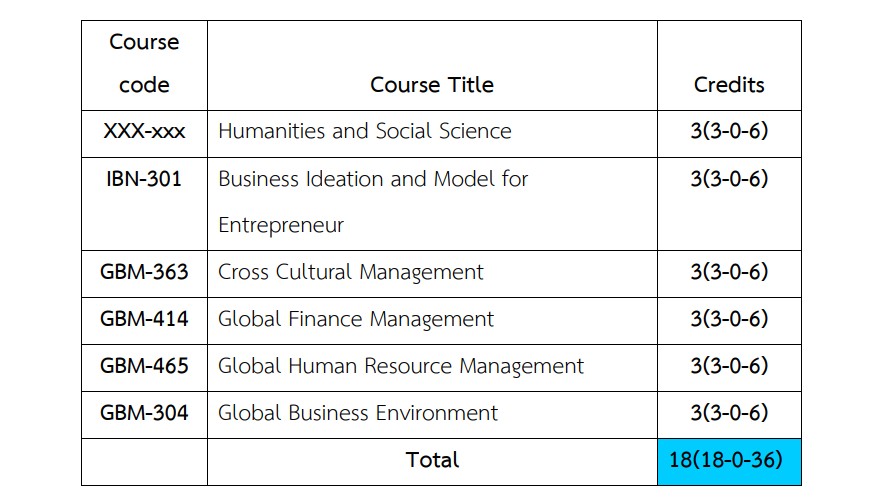Viewport: 883px width, 503px height.
Task: Select the GBM-465 course code cell
Action: pos(144,366)
